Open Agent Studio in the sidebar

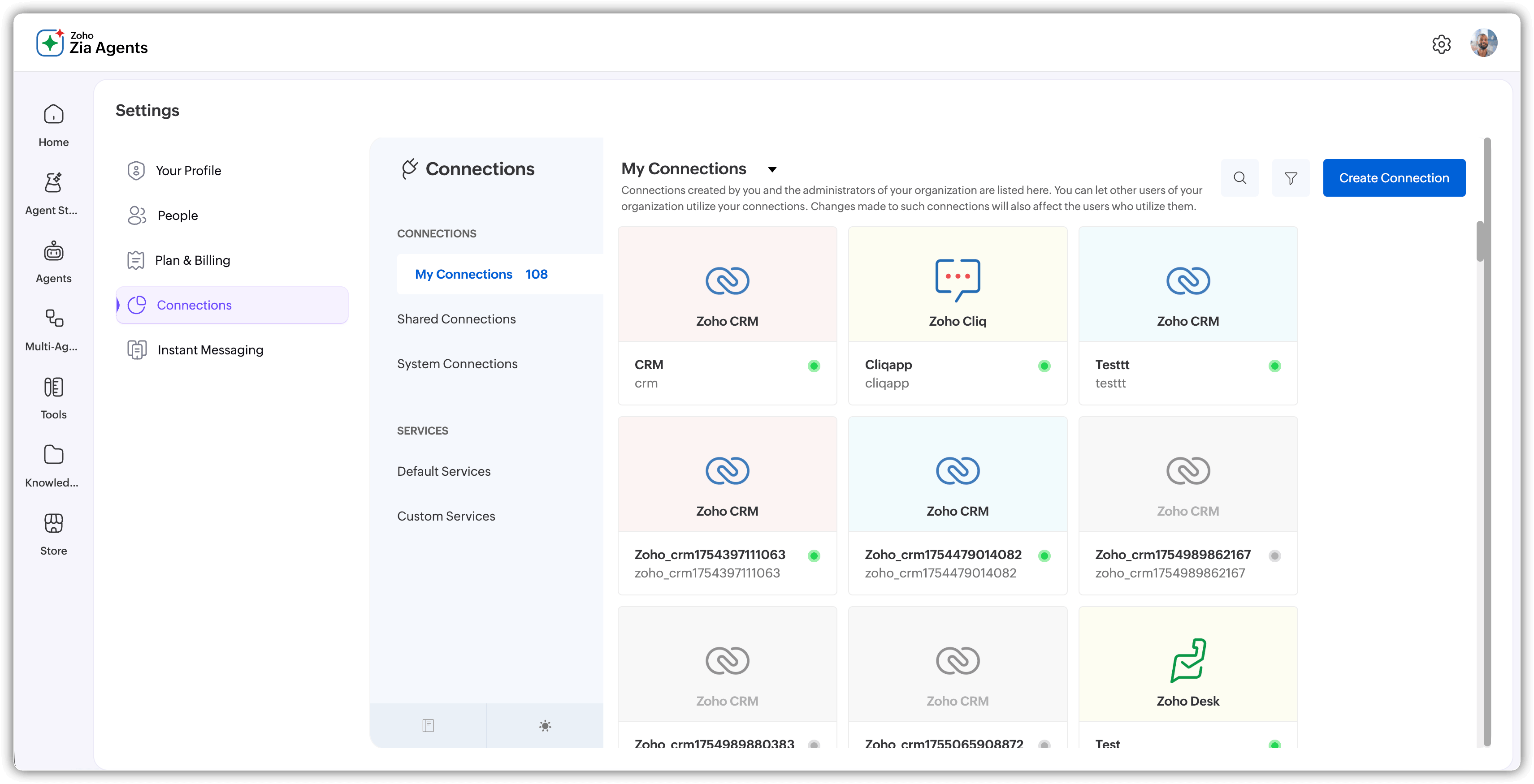[54, 183]
